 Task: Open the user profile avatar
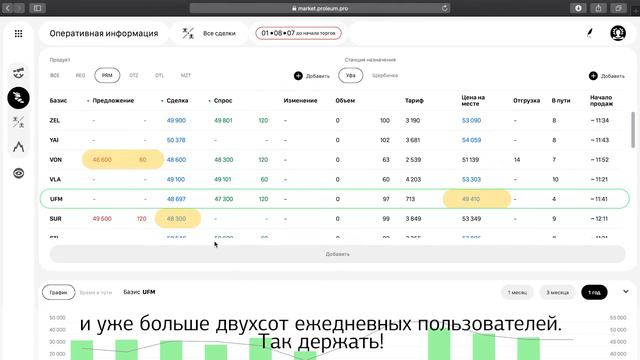coord(618,33)
